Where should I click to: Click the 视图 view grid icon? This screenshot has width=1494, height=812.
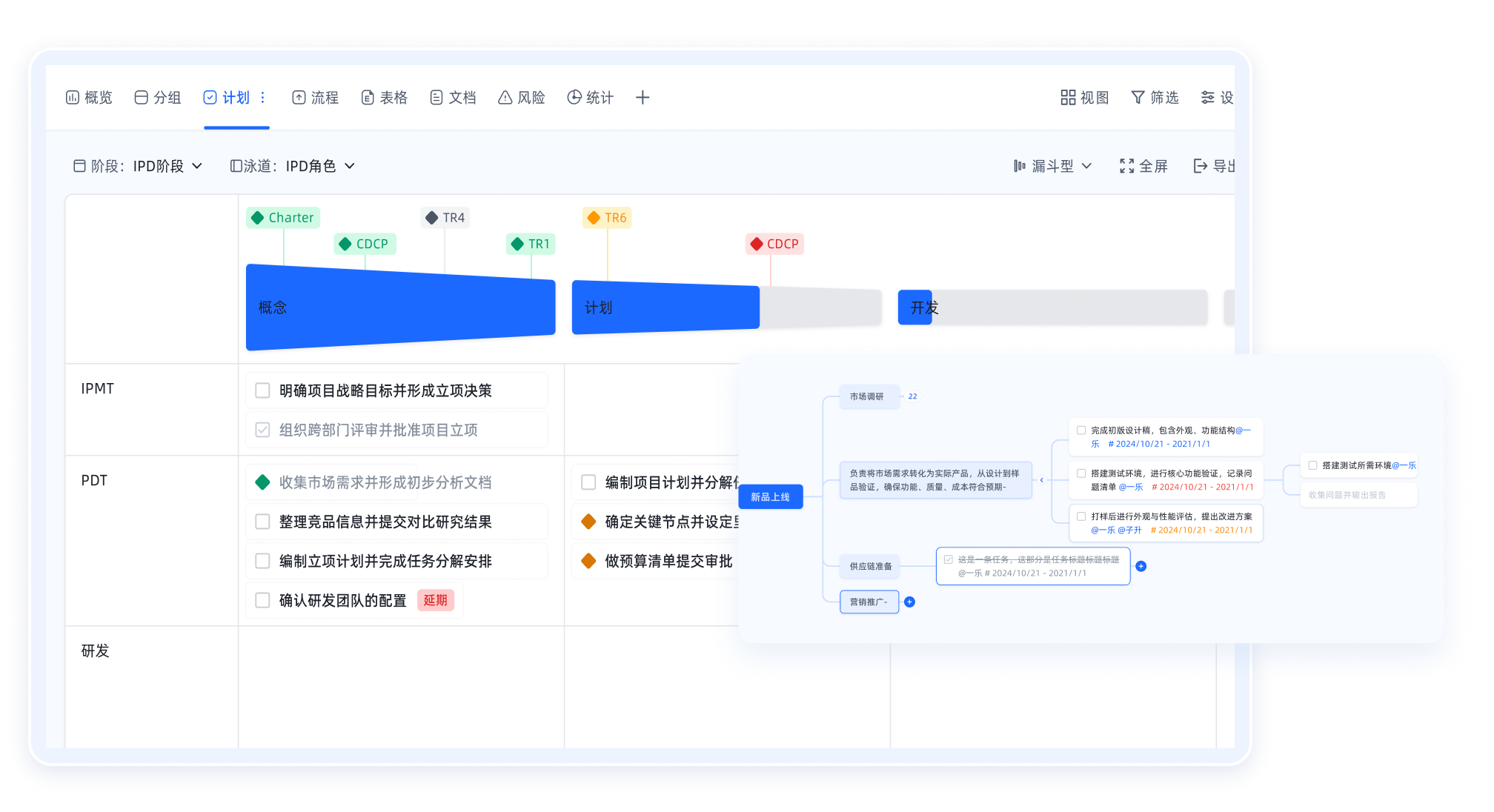pos(1068,98)
